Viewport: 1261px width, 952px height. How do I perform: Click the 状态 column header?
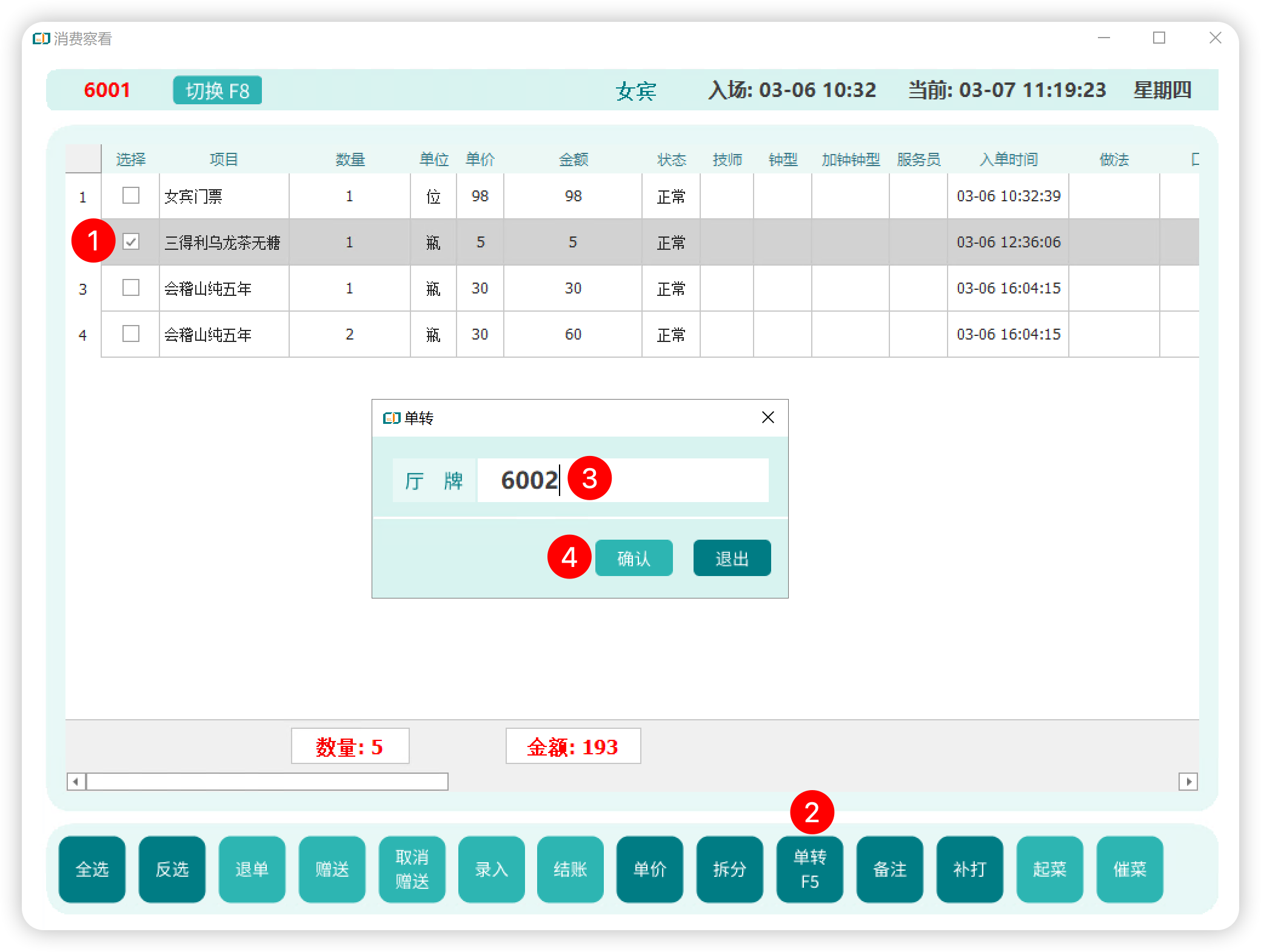click(671, 159)
